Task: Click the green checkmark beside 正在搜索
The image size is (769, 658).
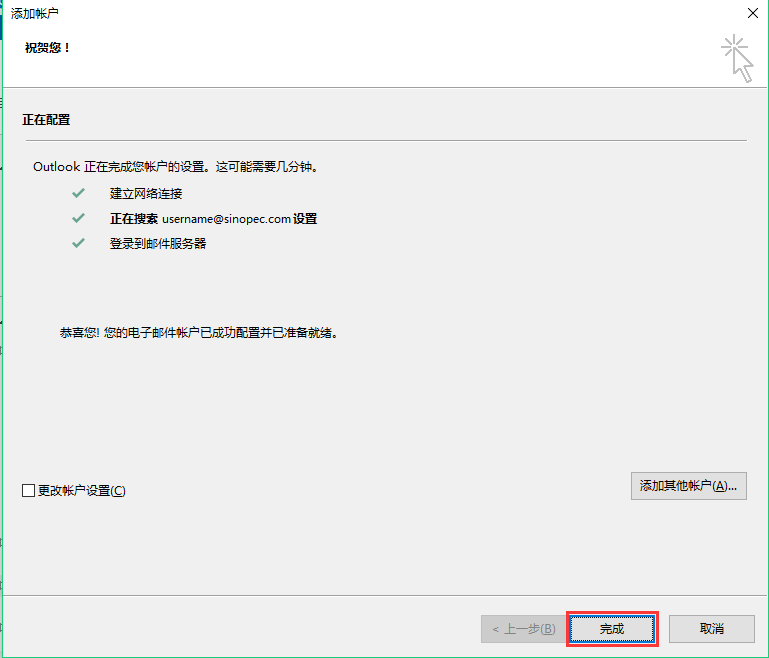Action: (x=79, y=218)
